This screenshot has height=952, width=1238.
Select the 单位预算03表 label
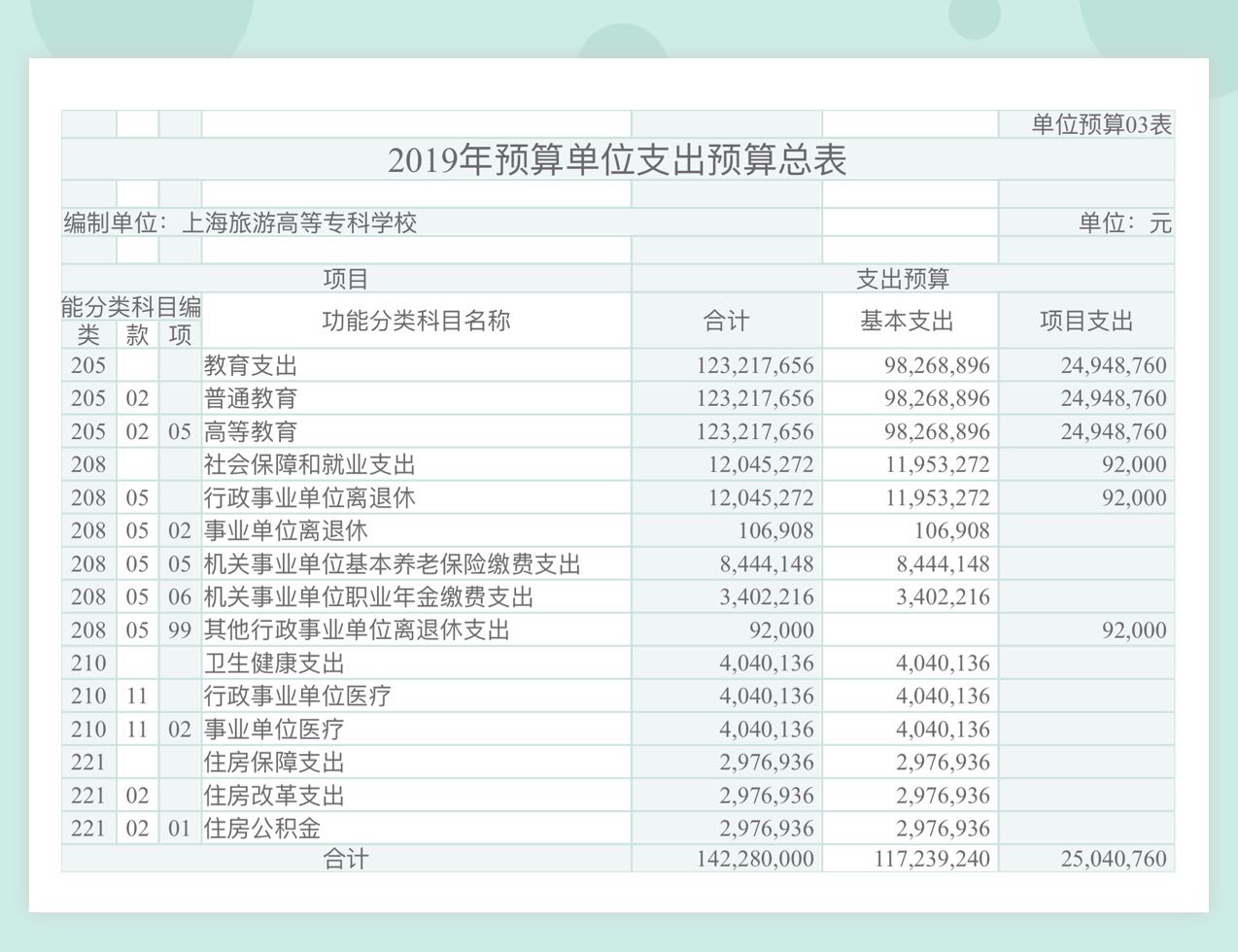pos(1101,124)
